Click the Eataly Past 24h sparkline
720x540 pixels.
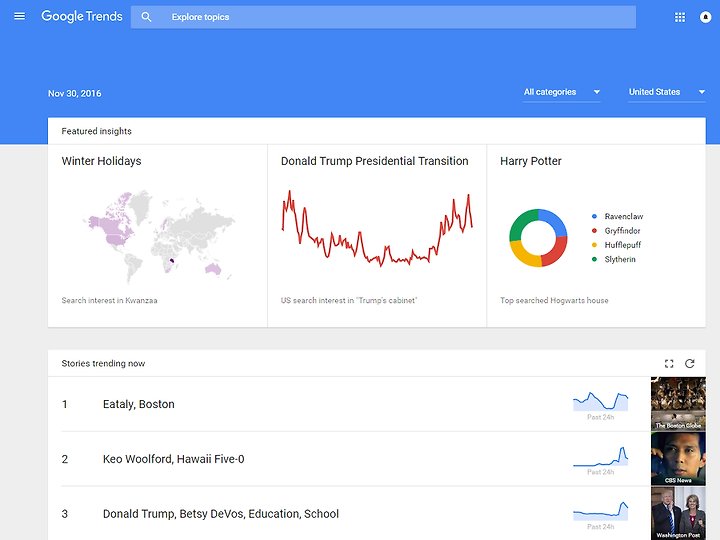(x=601, y=402)
